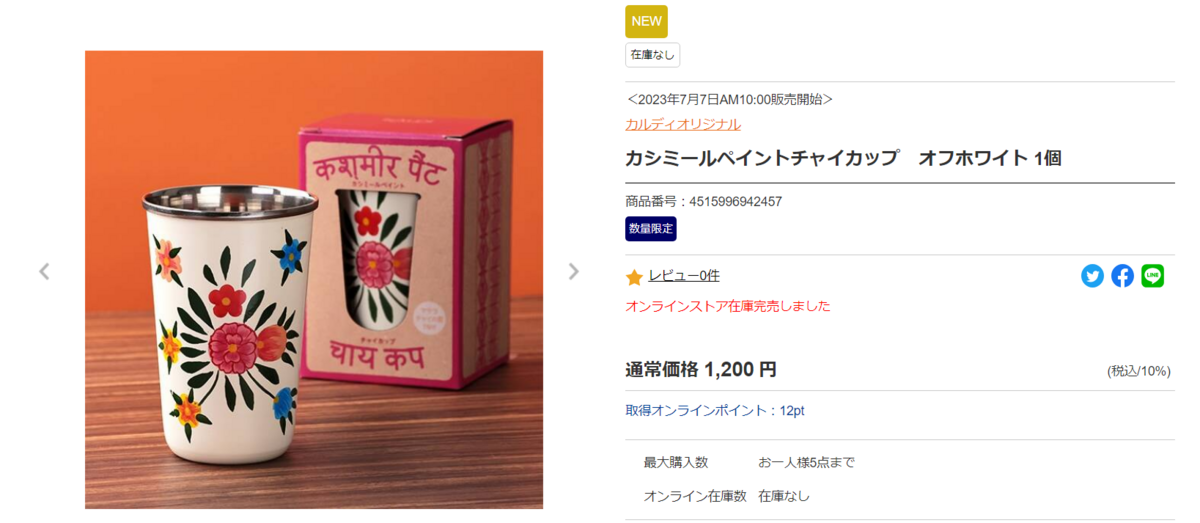Advance to next product image arrow

[x=573, y=271]
